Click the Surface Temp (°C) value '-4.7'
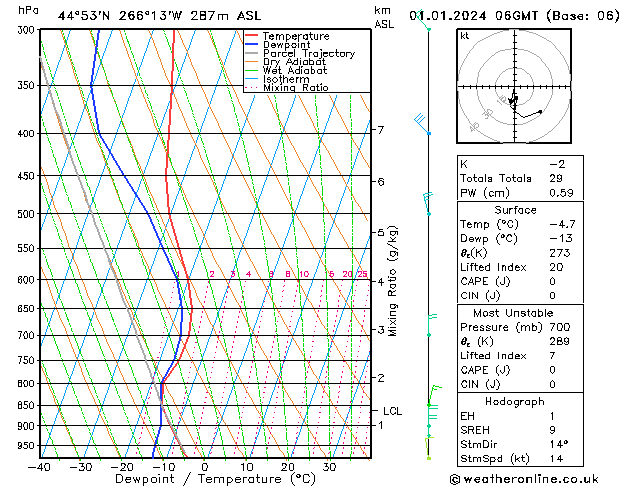This screenshot has height=486, width=629. (562, 224)
